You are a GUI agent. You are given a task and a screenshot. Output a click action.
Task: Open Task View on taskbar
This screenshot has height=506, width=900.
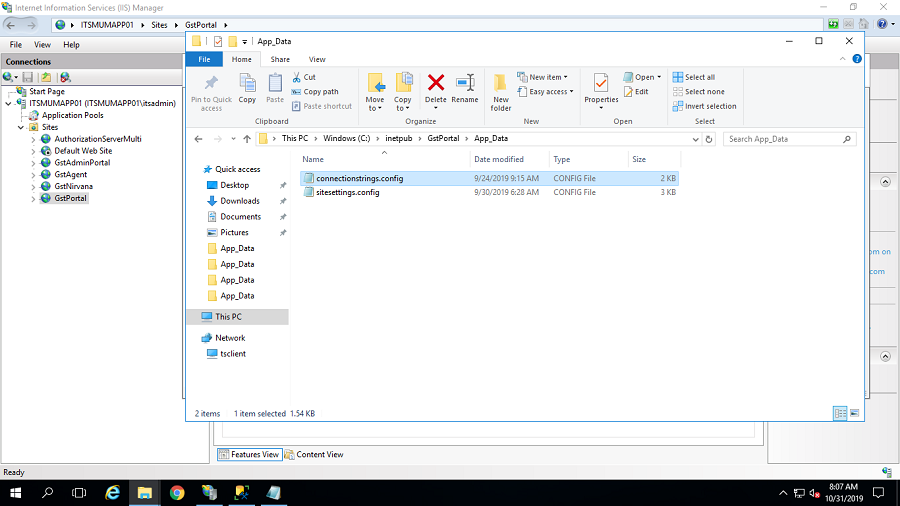point(79,493)
